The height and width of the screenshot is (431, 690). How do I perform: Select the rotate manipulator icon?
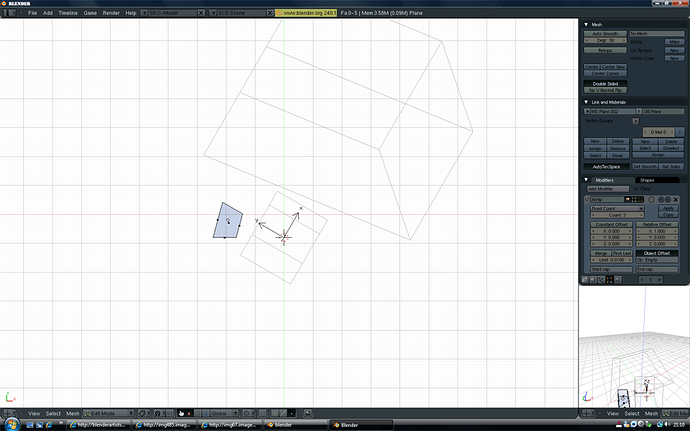pos(198,413)
